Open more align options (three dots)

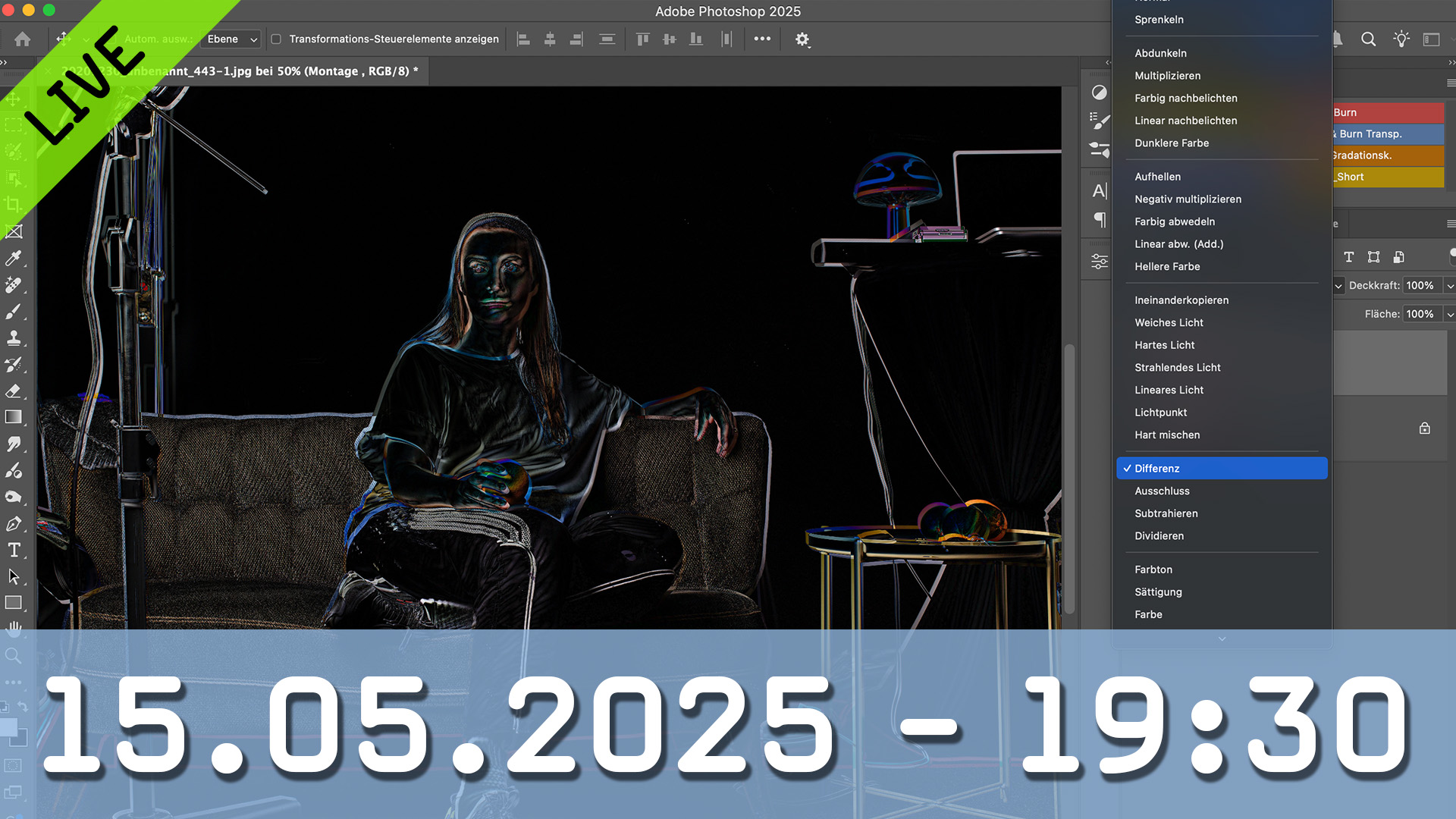(x=762, y=39)
